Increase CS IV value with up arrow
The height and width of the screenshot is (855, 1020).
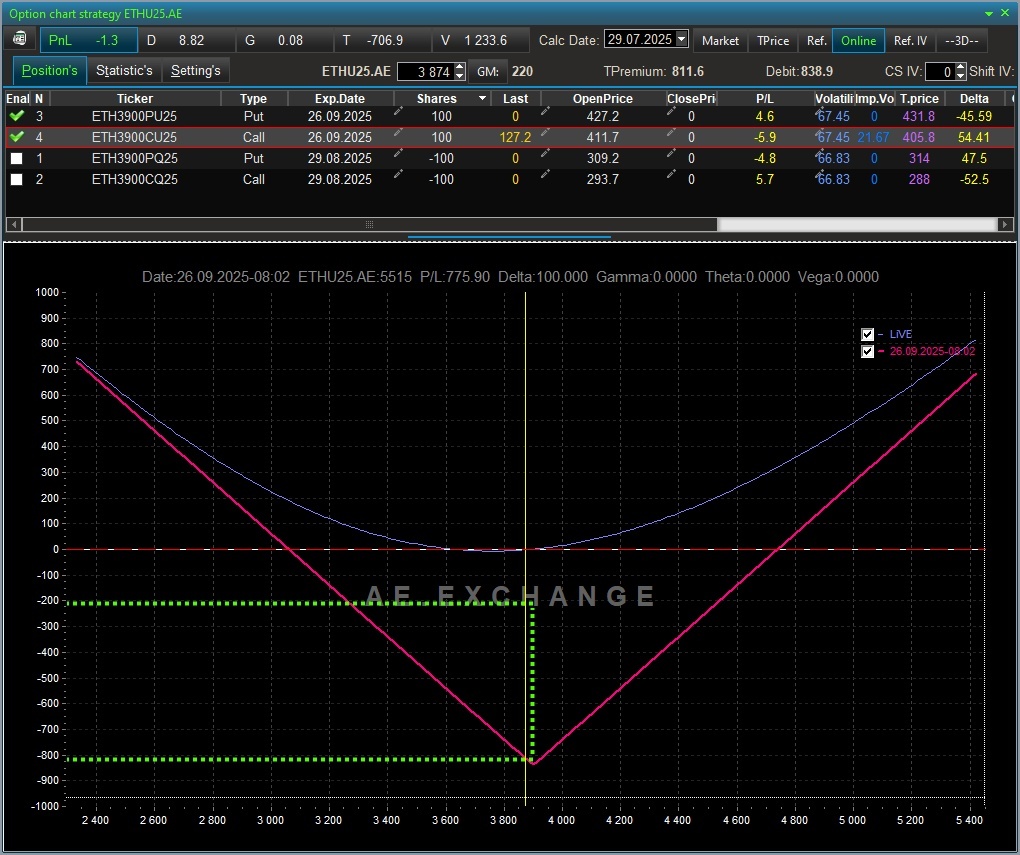click(961, 67)
